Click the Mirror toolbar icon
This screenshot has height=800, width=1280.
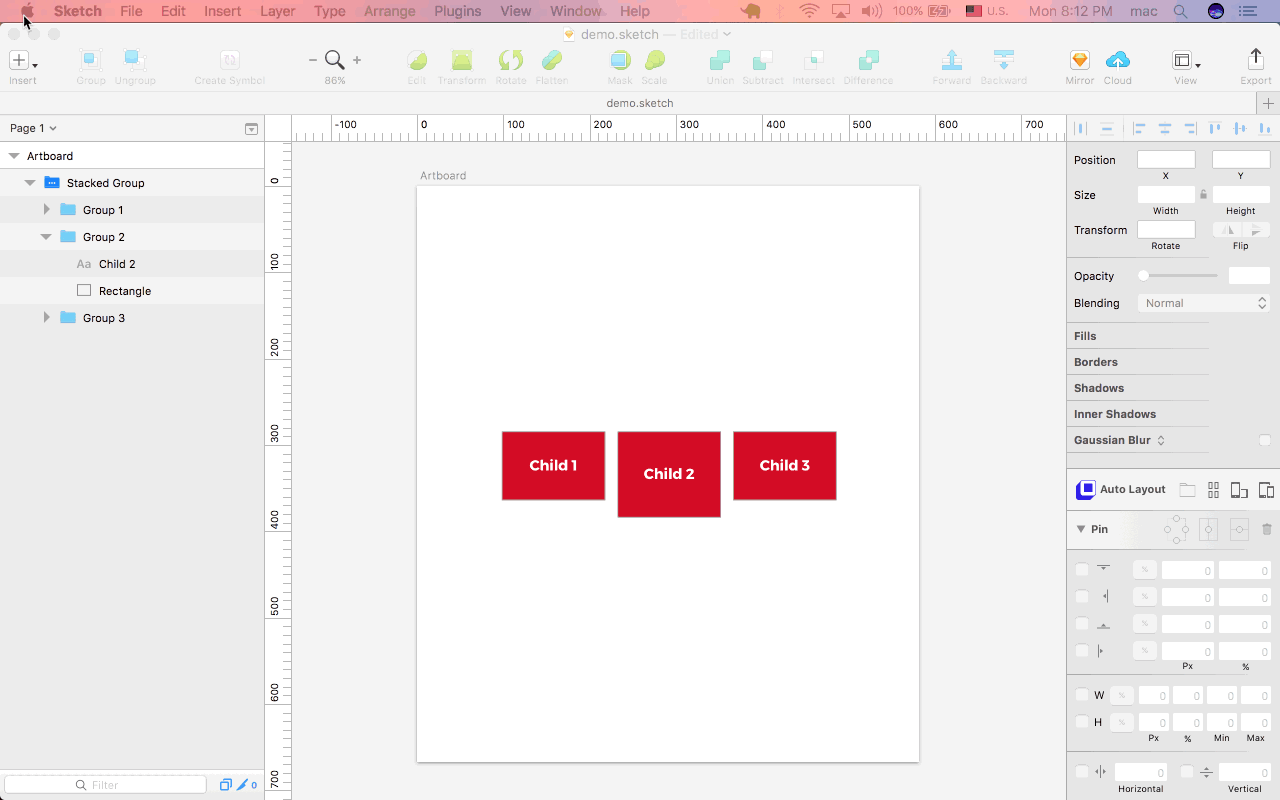pos(1079,60)
